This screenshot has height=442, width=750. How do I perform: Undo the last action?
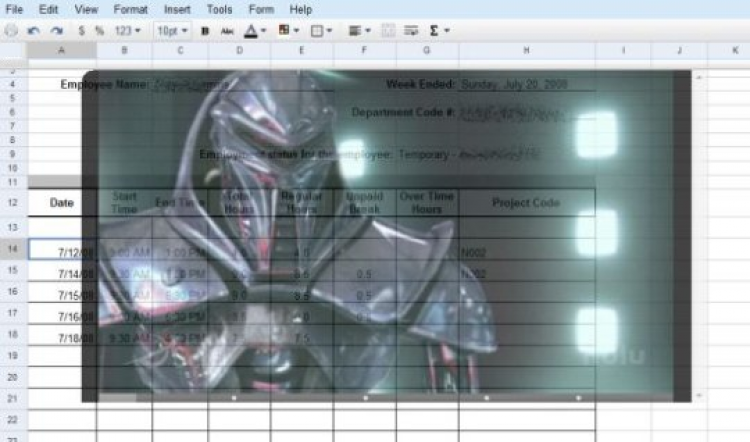33,31
